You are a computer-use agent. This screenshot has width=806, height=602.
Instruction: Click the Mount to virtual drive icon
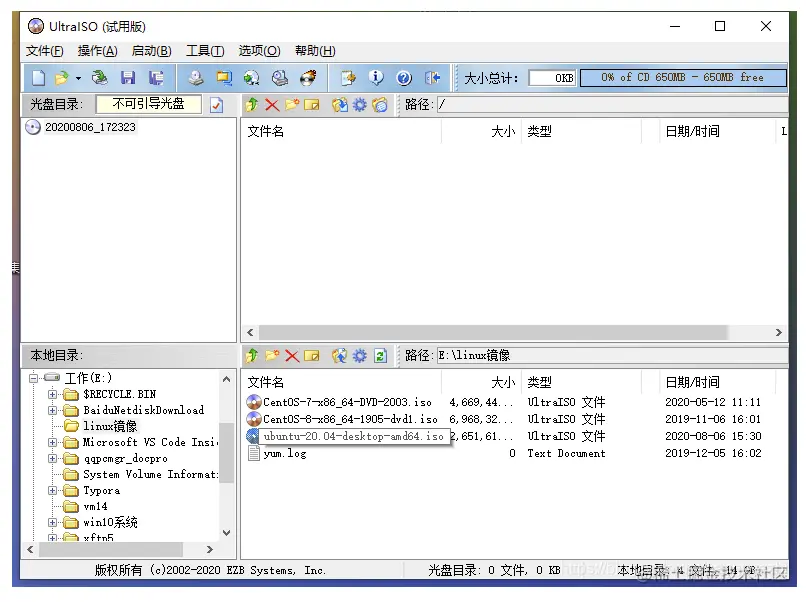(280, 78)
